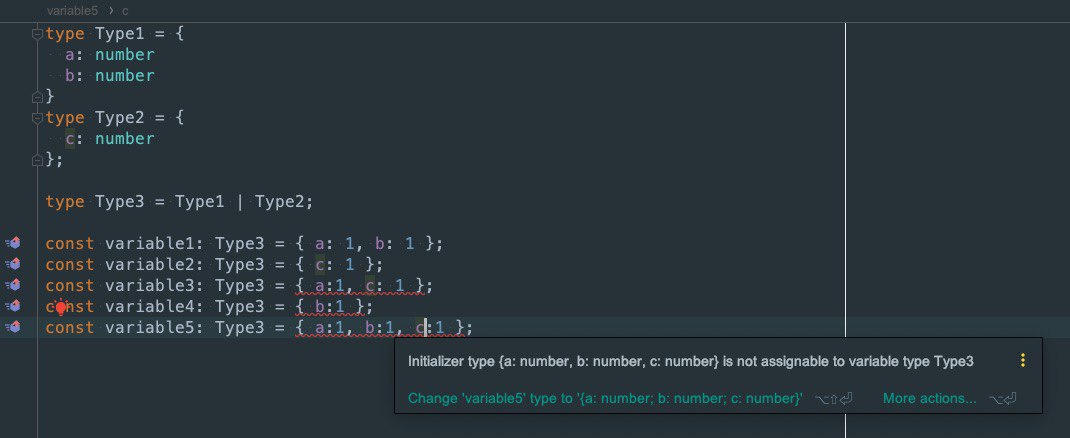This screenshot has width=1070, height=438.
Task: Click the Type2 name in its declaration
Action: point(120,117)
